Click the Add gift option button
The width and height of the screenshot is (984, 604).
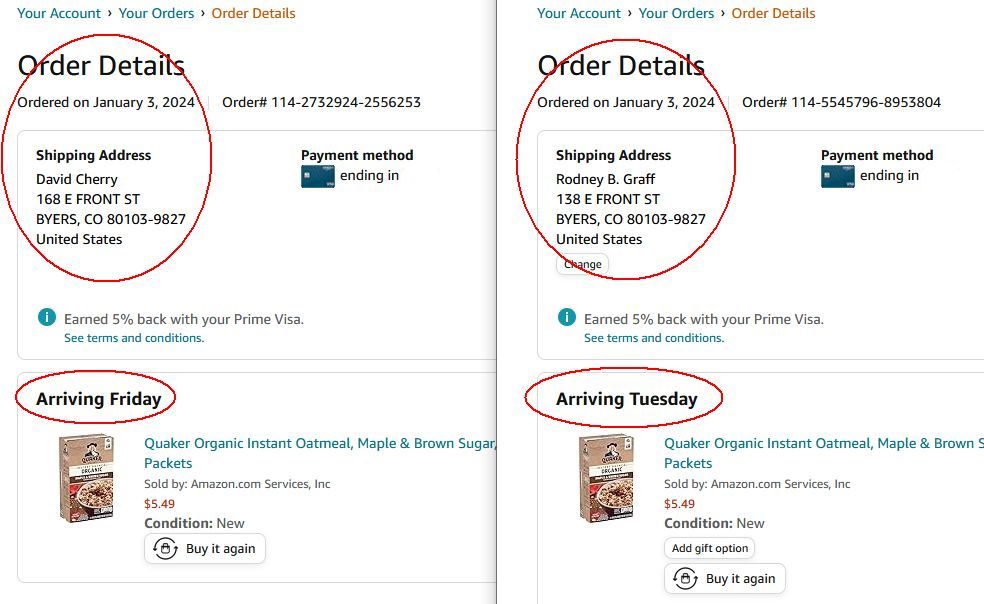tap(710, 548)
